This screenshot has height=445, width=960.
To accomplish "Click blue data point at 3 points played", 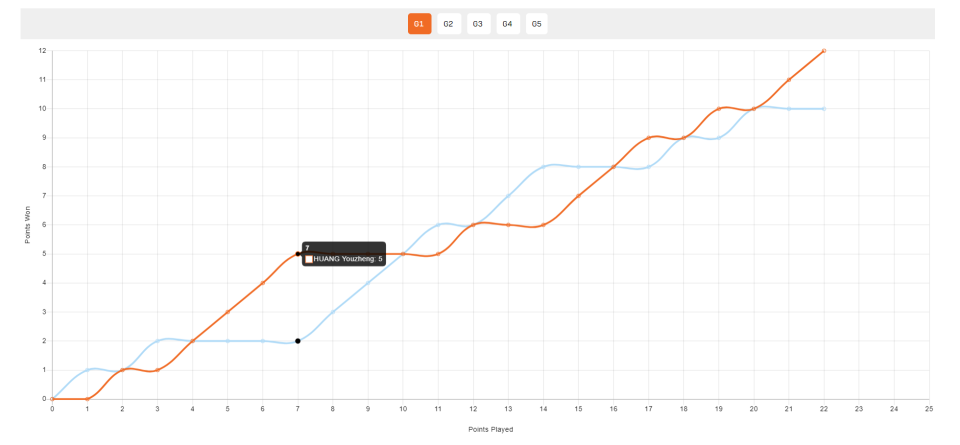I will coord(157,341).
